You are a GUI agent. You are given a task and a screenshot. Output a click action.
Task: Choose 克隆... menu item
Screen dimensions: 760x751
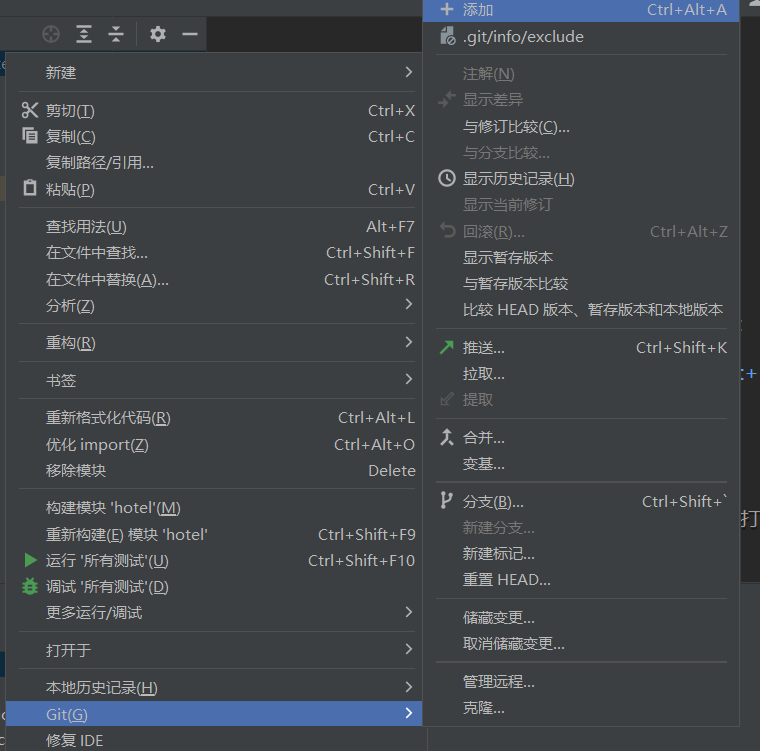pyautogui.click(x=581, y=708)
